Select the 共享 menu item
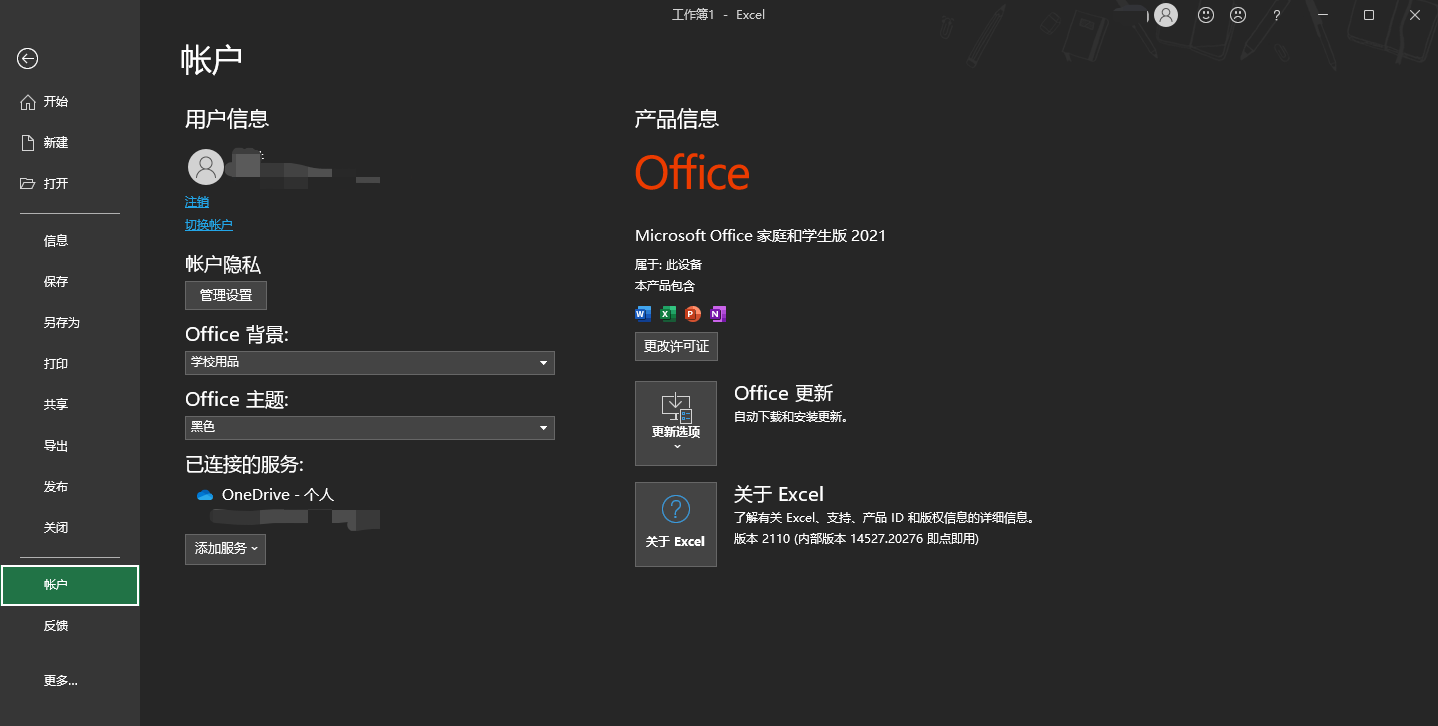This screenshot has width=1438, height=726. click(70, 405)
